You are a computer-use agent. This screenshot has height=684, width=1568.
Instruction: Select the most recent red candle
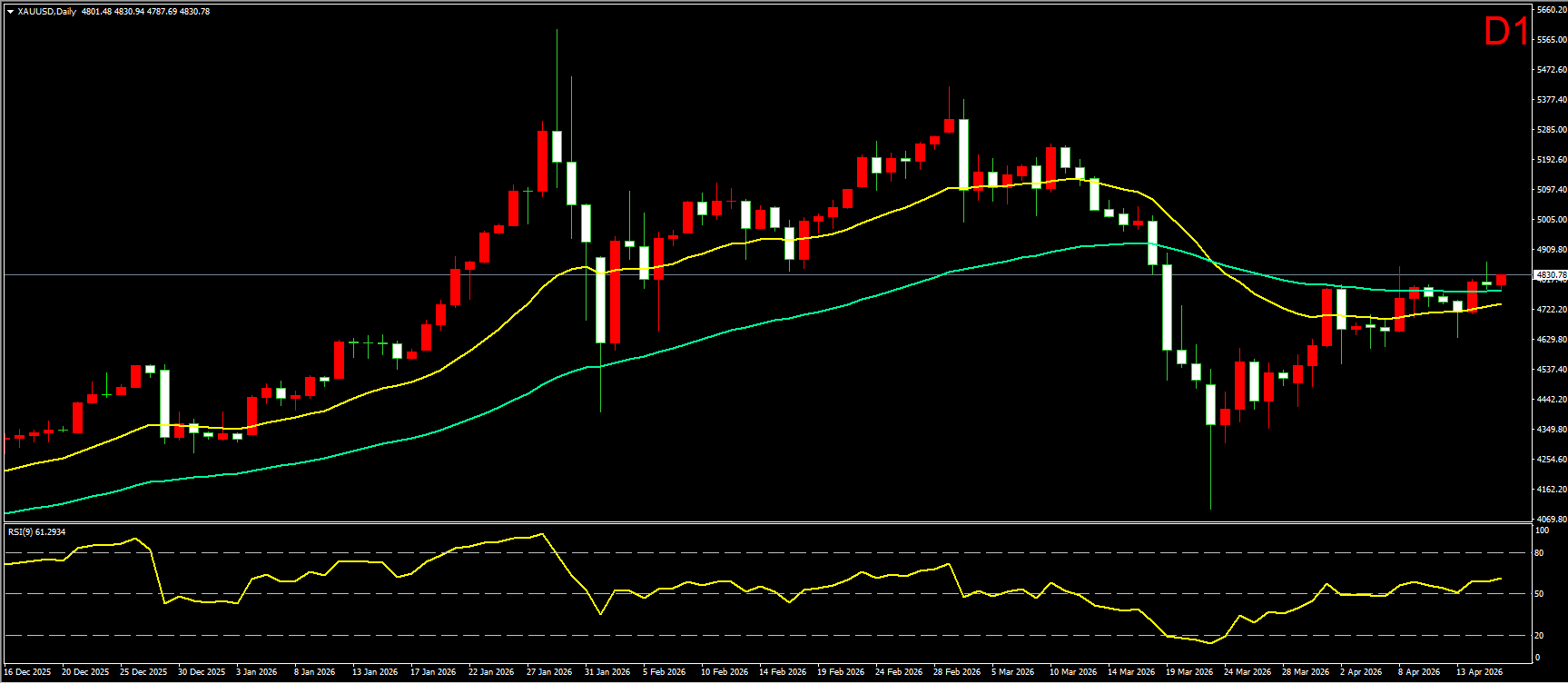[1502, 280]
